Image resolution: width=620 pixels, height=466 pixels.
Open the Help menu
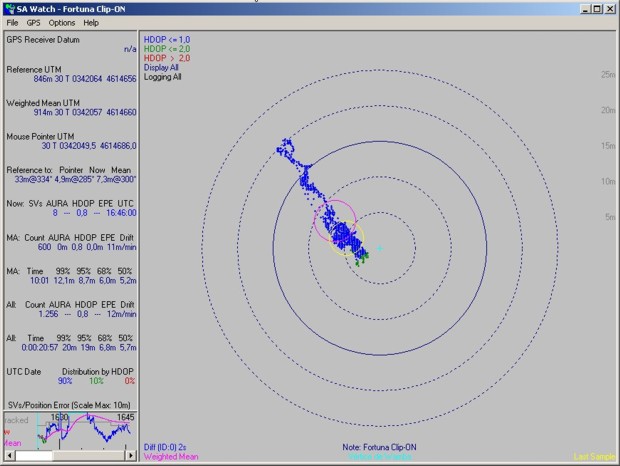pos(91,23)
